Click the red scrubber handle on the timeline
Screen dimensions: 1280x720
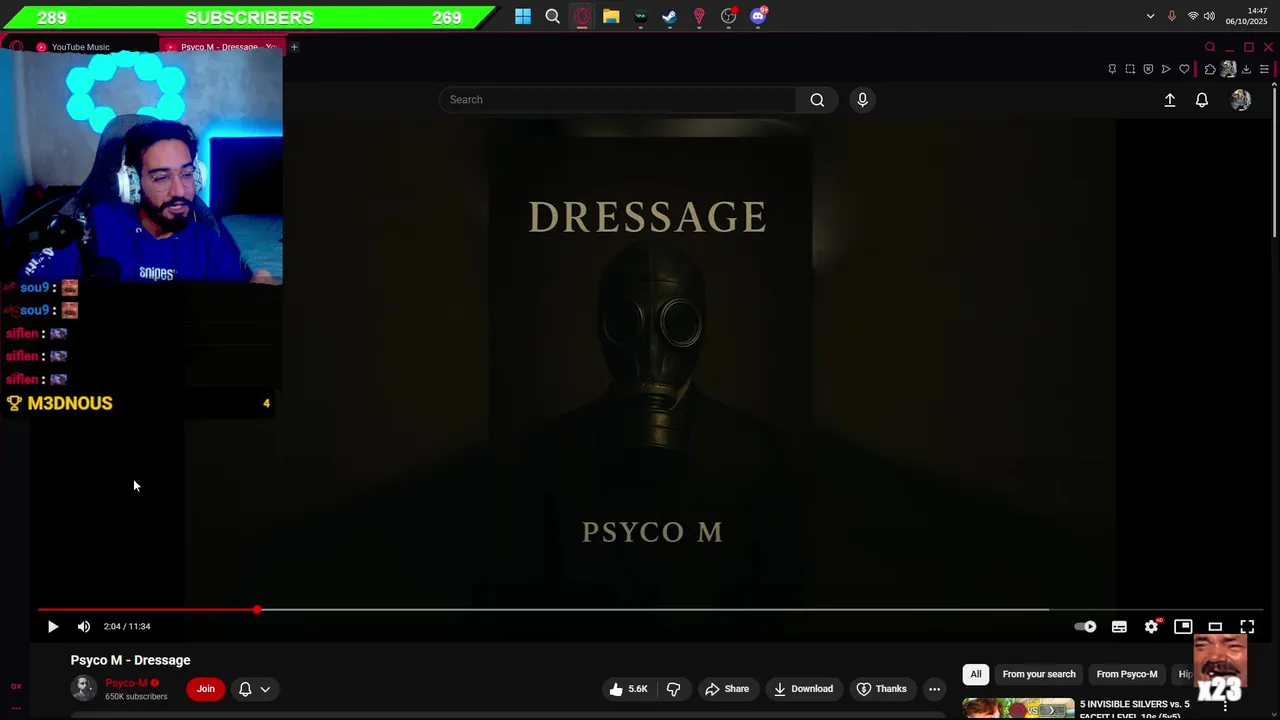point(257,609)
